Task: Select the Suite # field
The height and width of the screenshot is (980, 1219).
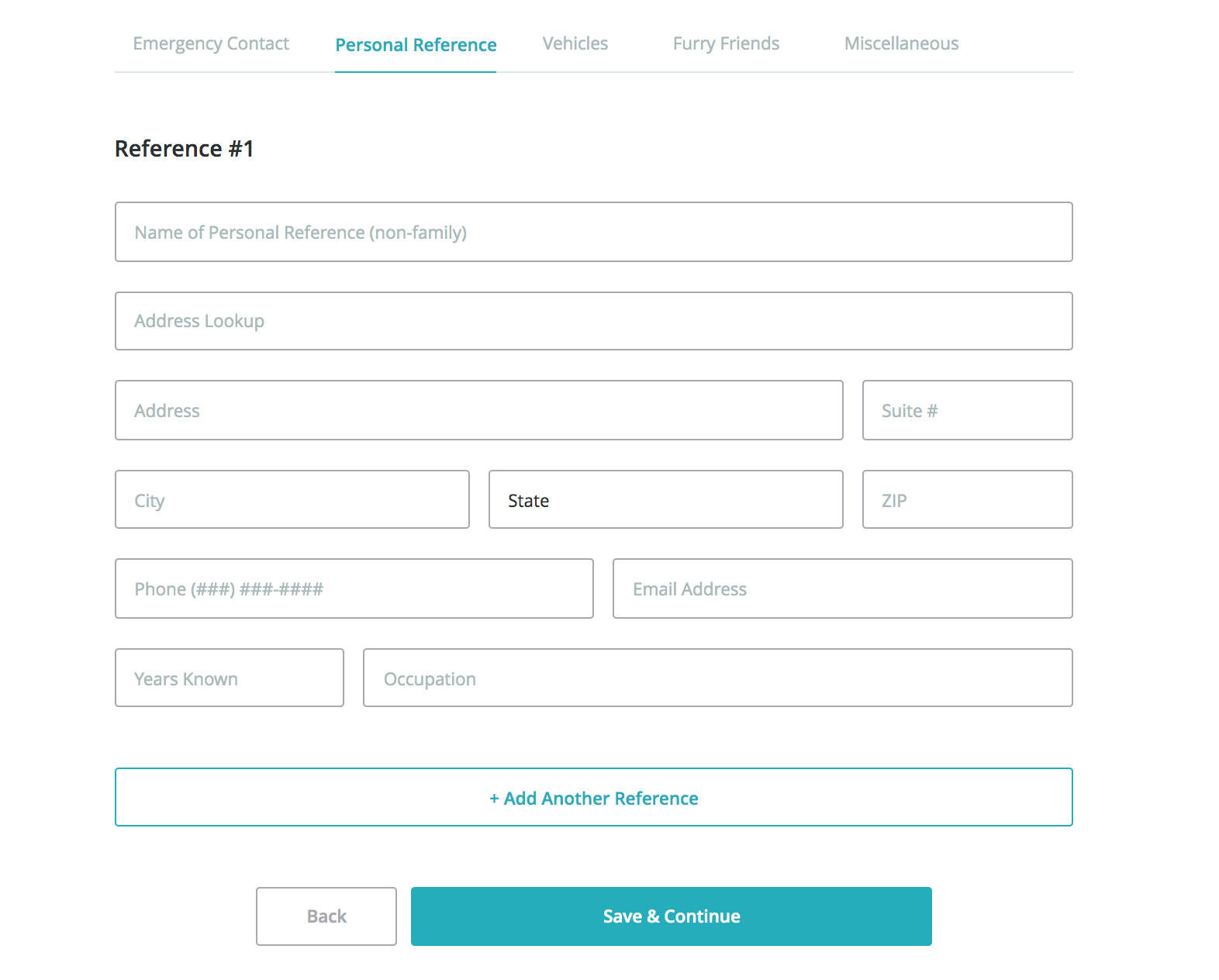Action: (x=967, y=410)
